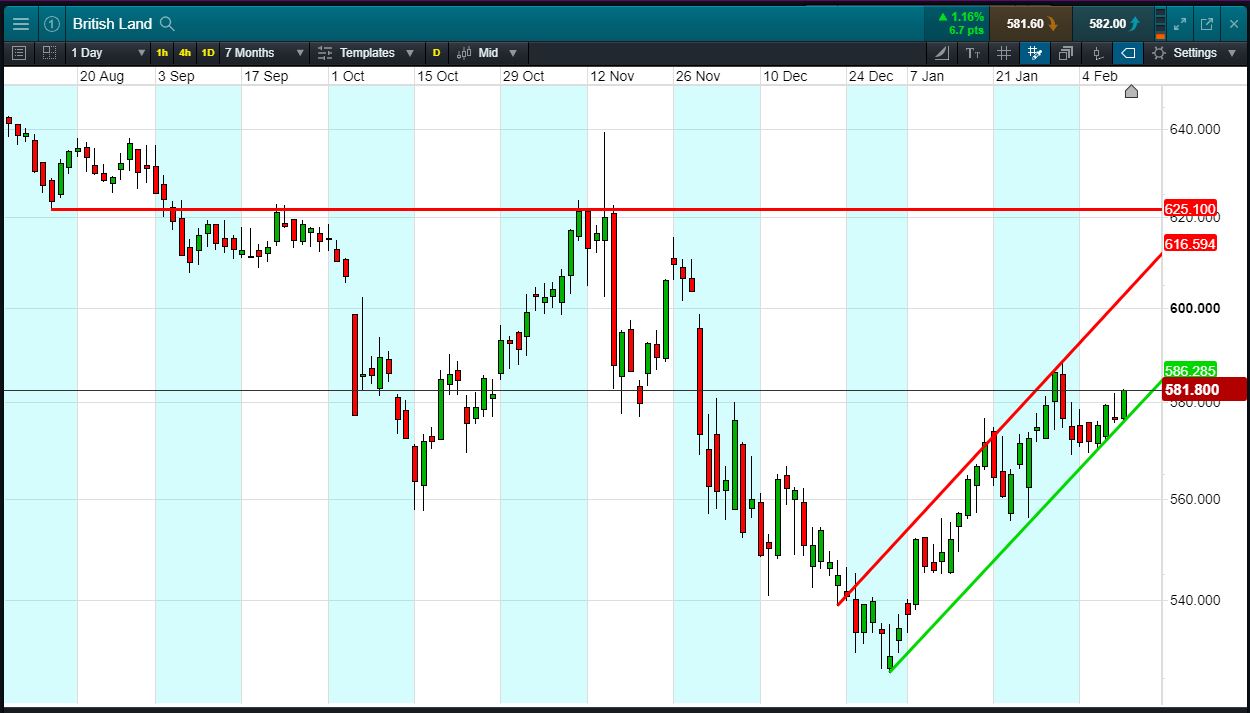Screen dimensions: 1250x713
Task: Click the search magnifier beside British Land
Action: click(167, 24)
